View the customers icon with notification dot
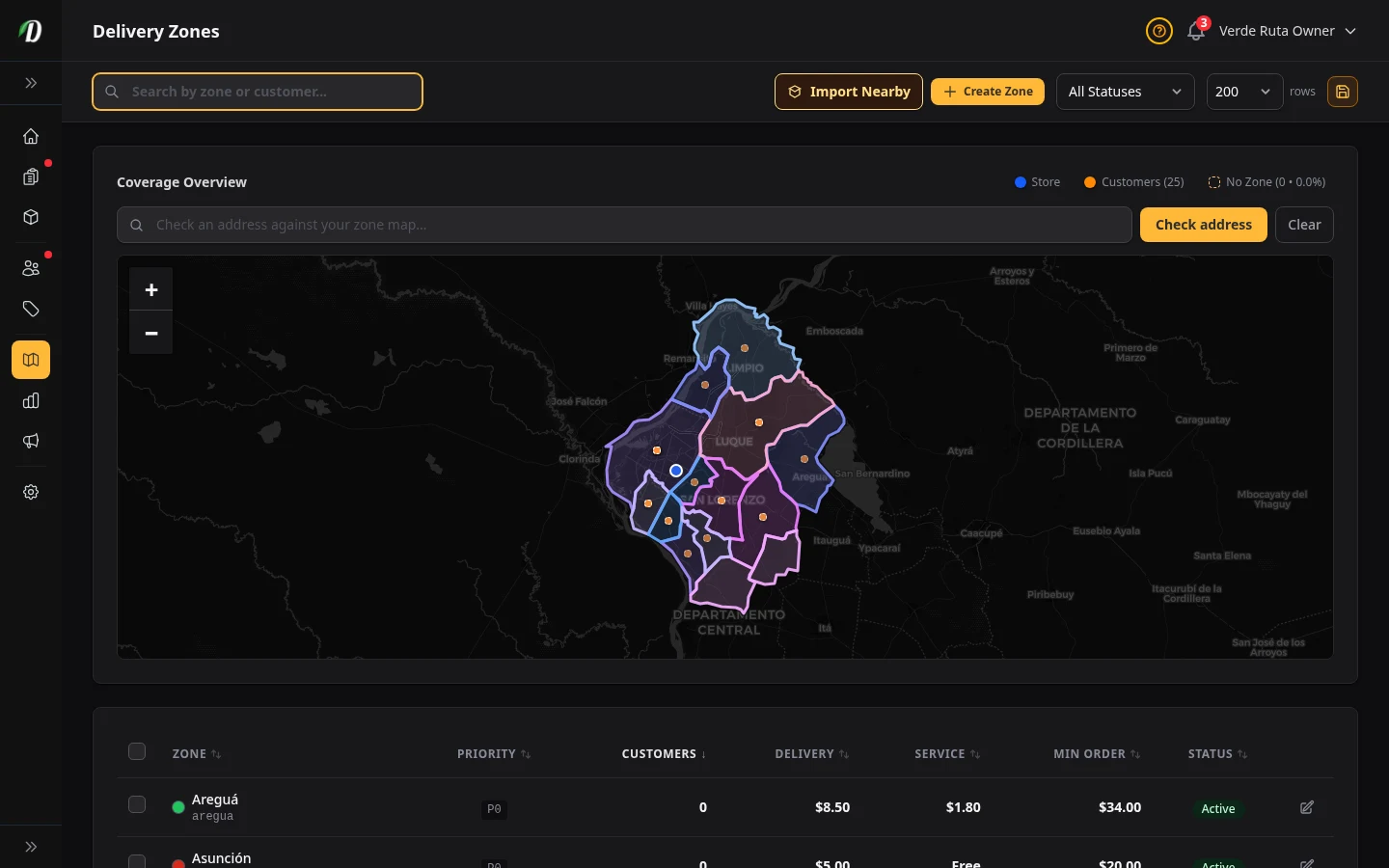 31,268
